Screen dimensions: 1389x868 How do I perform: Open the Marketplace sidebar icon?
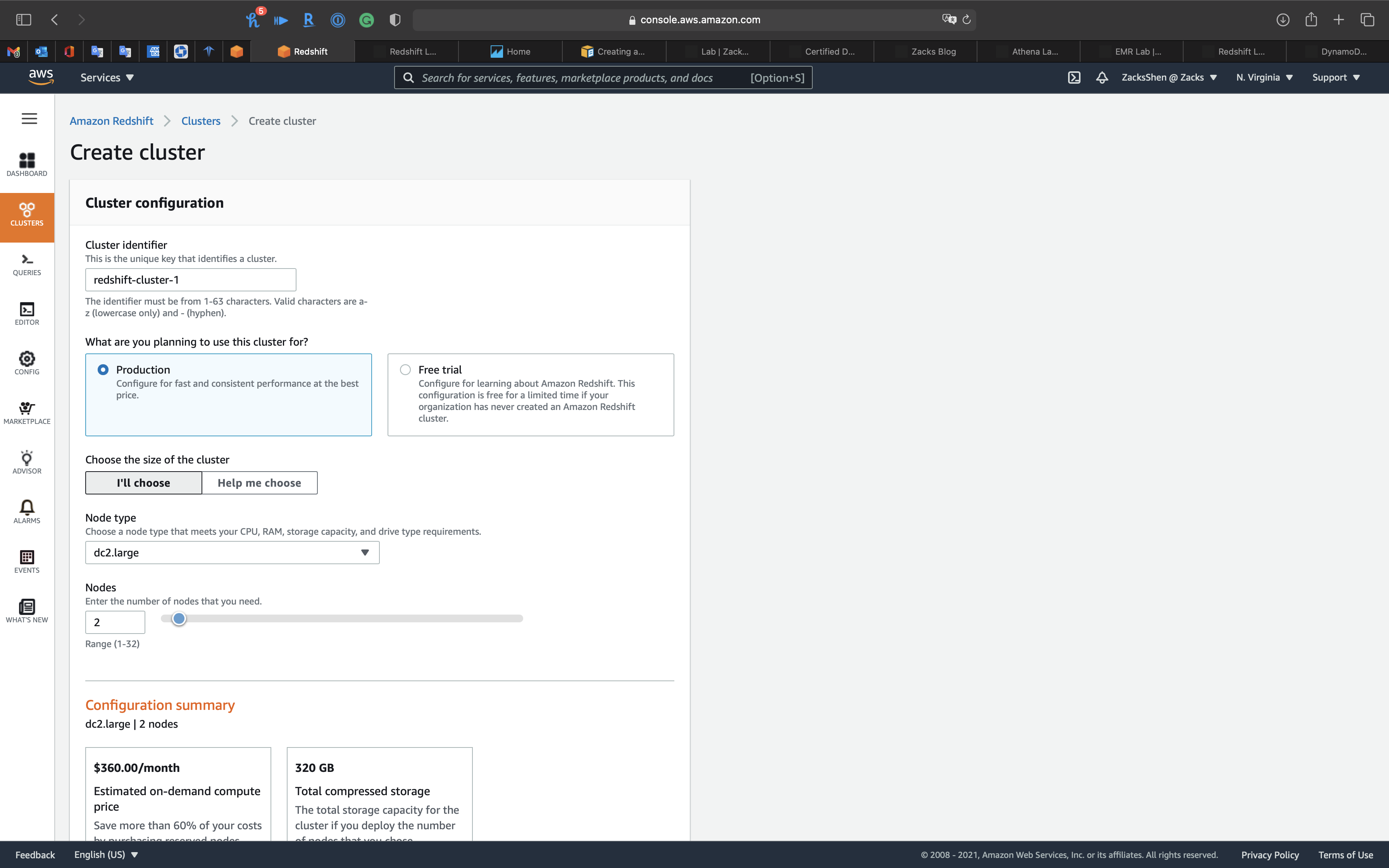click(27, 412)
